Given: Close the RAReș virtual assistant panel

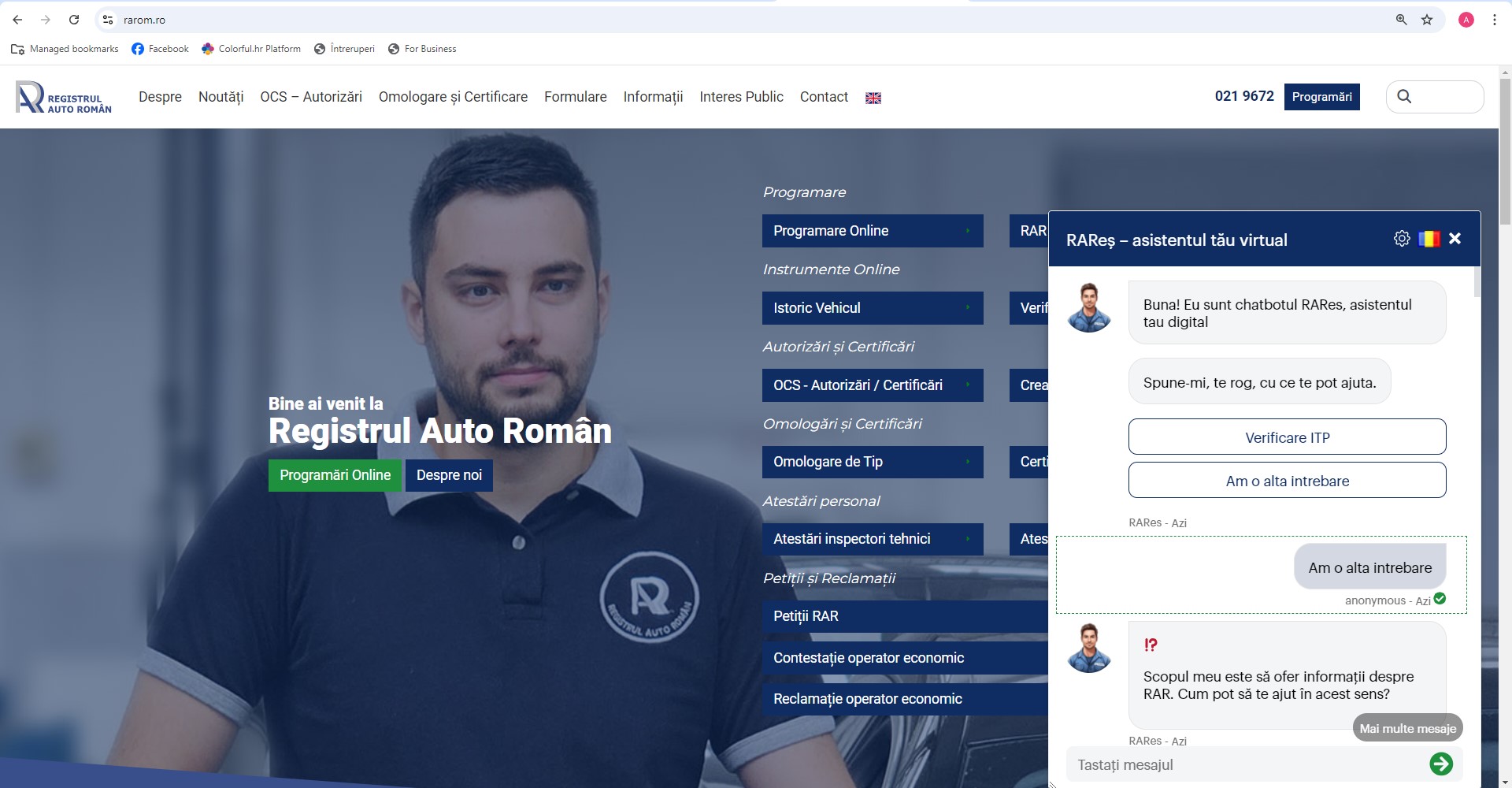Looking at the screenshot, I should coord(1455,239).
